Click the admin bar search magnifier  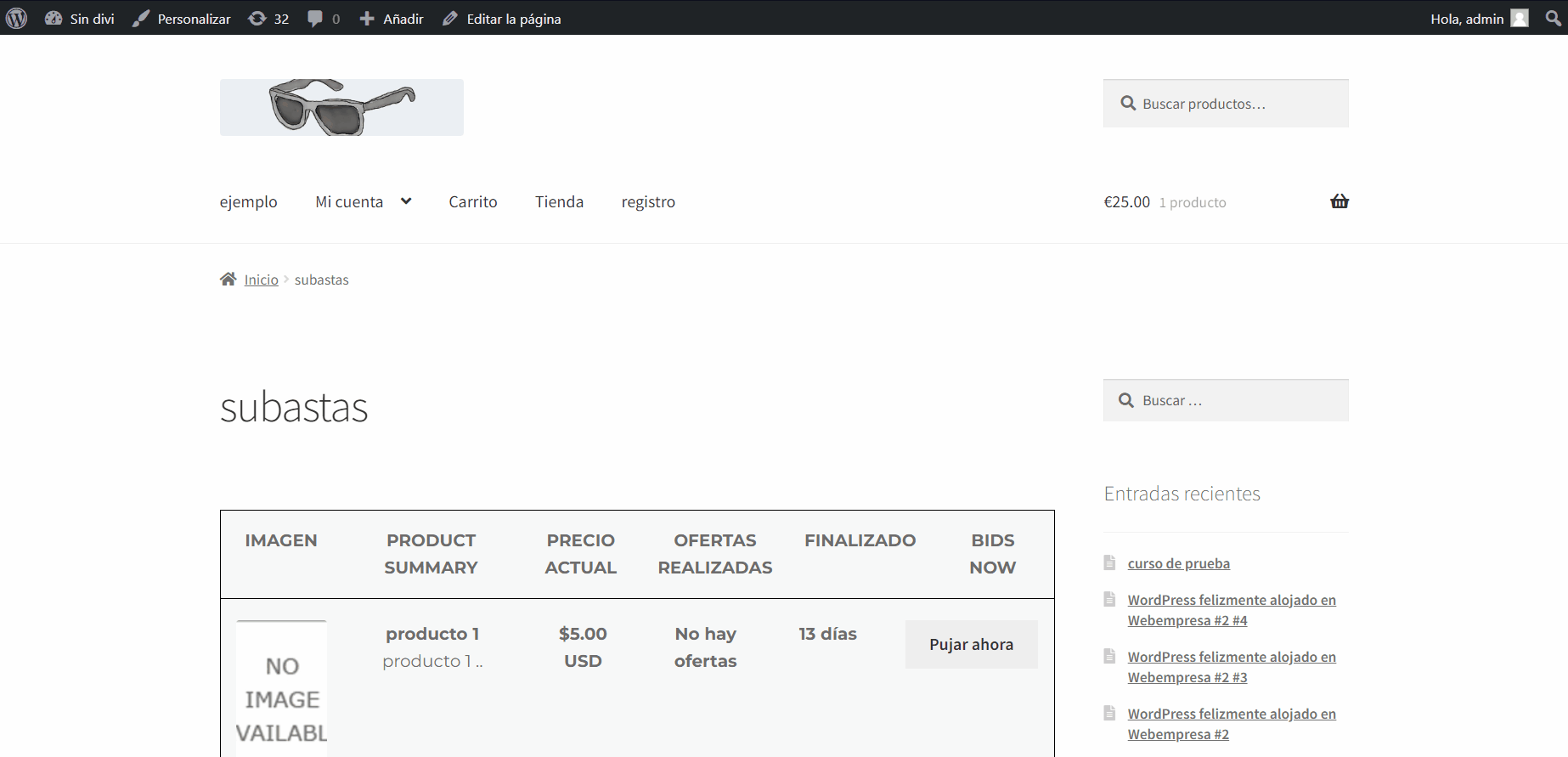pyautogui.click(x=1553, y=19)
